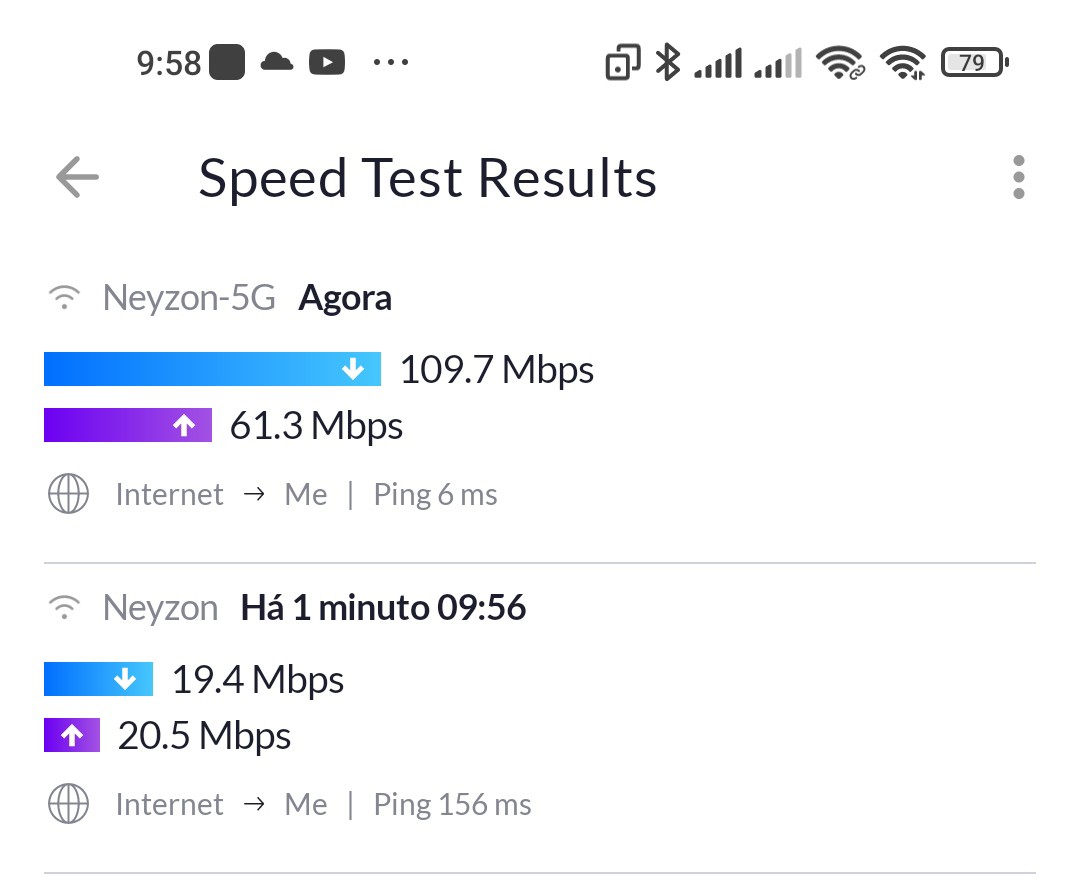
Task: Tap the back arrow icon
Action: pyautogui.click(x=77, y=178)
